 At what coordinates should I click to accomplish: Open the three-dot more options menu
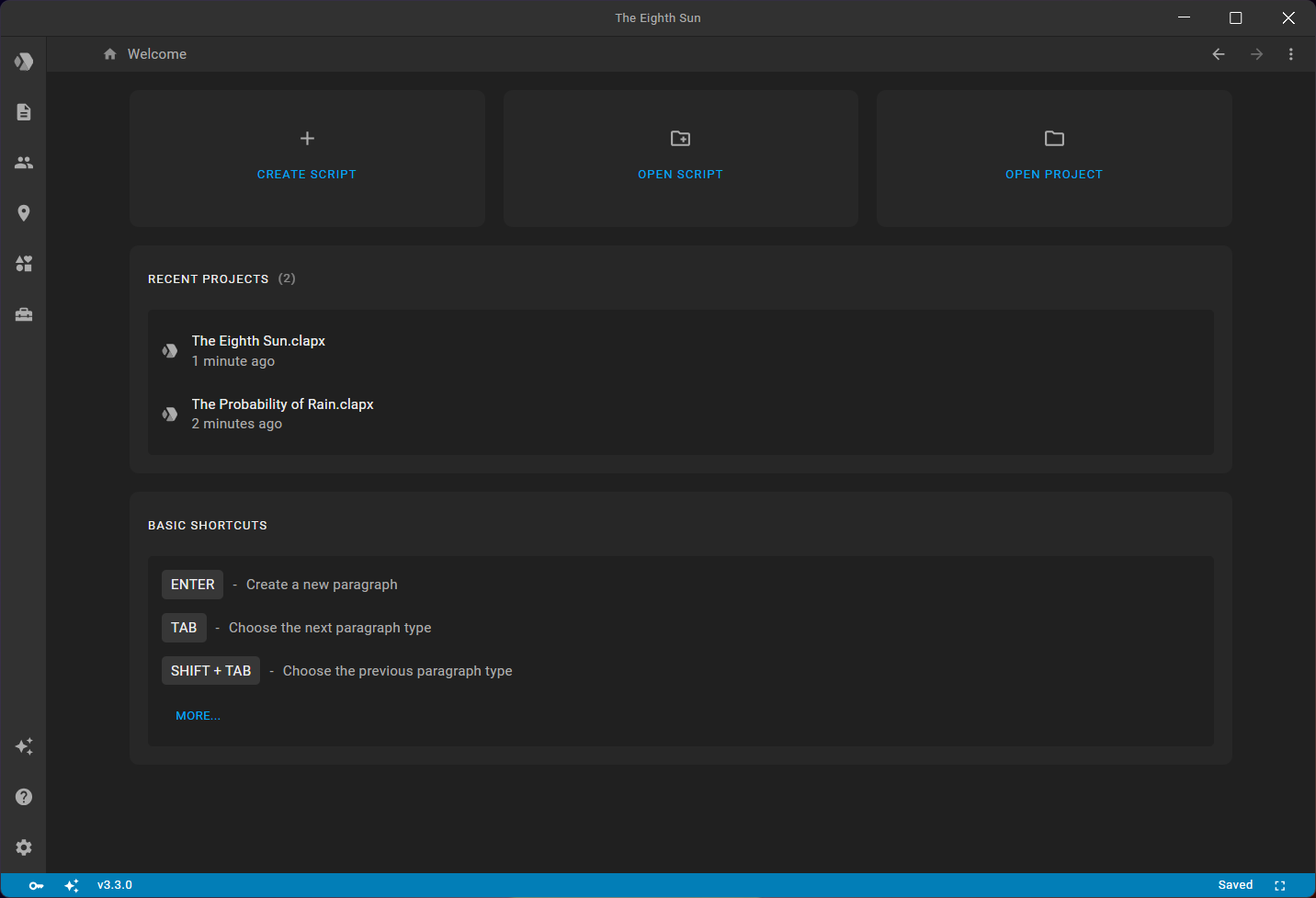pos(1291,54)
